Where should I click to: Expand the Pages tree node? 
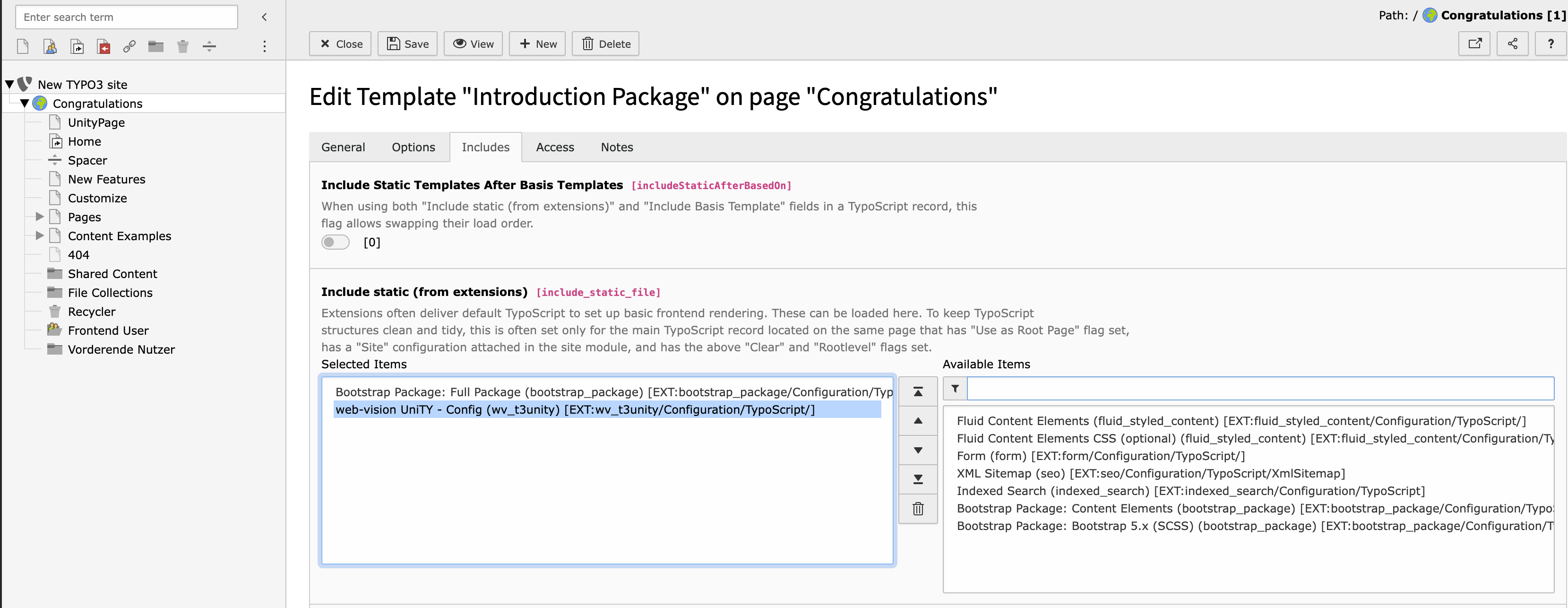coord(40,217)
